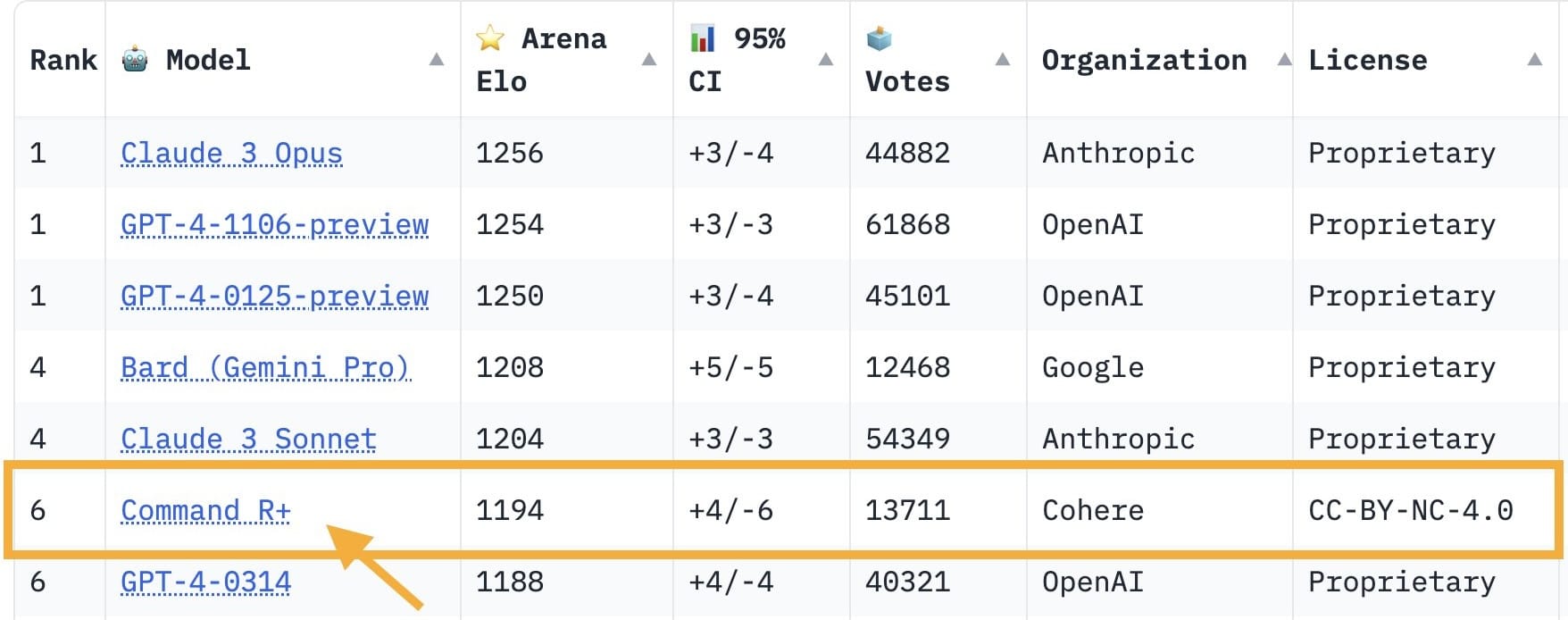Click the ballot box icon above Votes
The image size is (1568, 620).
(x=879, y=38)
